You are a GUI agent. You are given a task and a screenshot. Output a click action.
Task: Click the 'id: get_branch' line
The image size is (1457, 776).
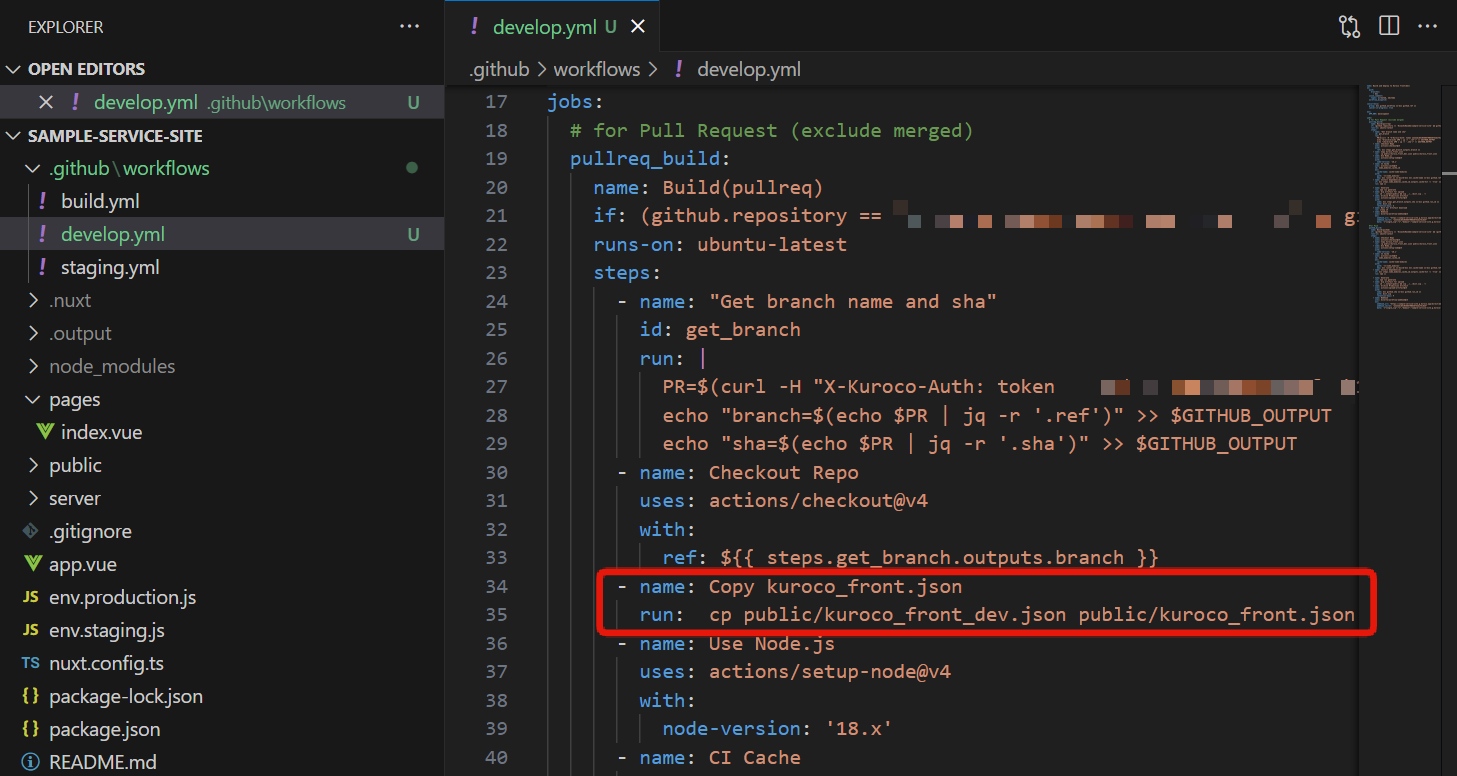(x=720, y=329)
